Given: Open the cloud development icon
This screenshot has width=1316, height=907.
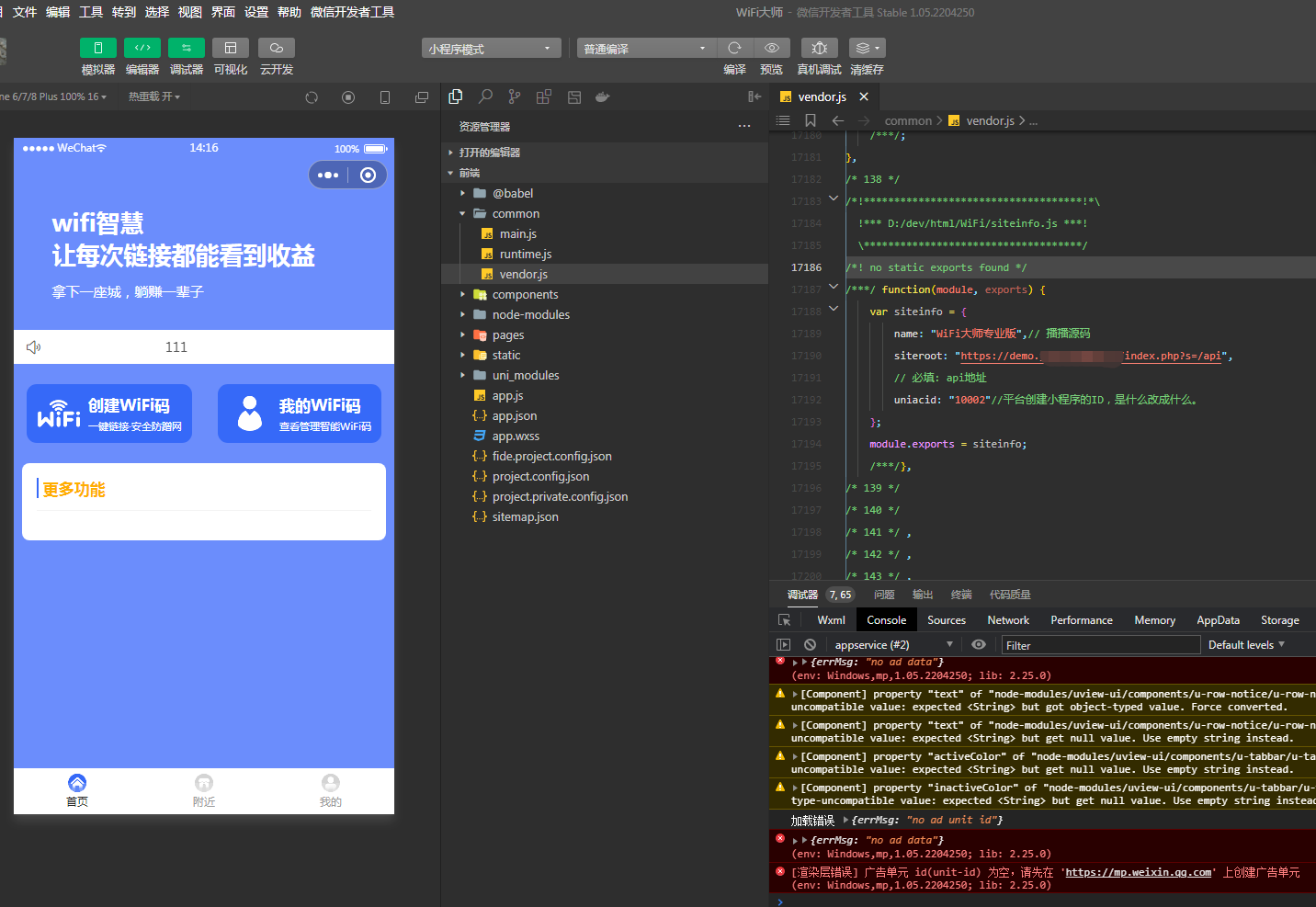Looking at the screenshot, I should (x=277, y=48).
